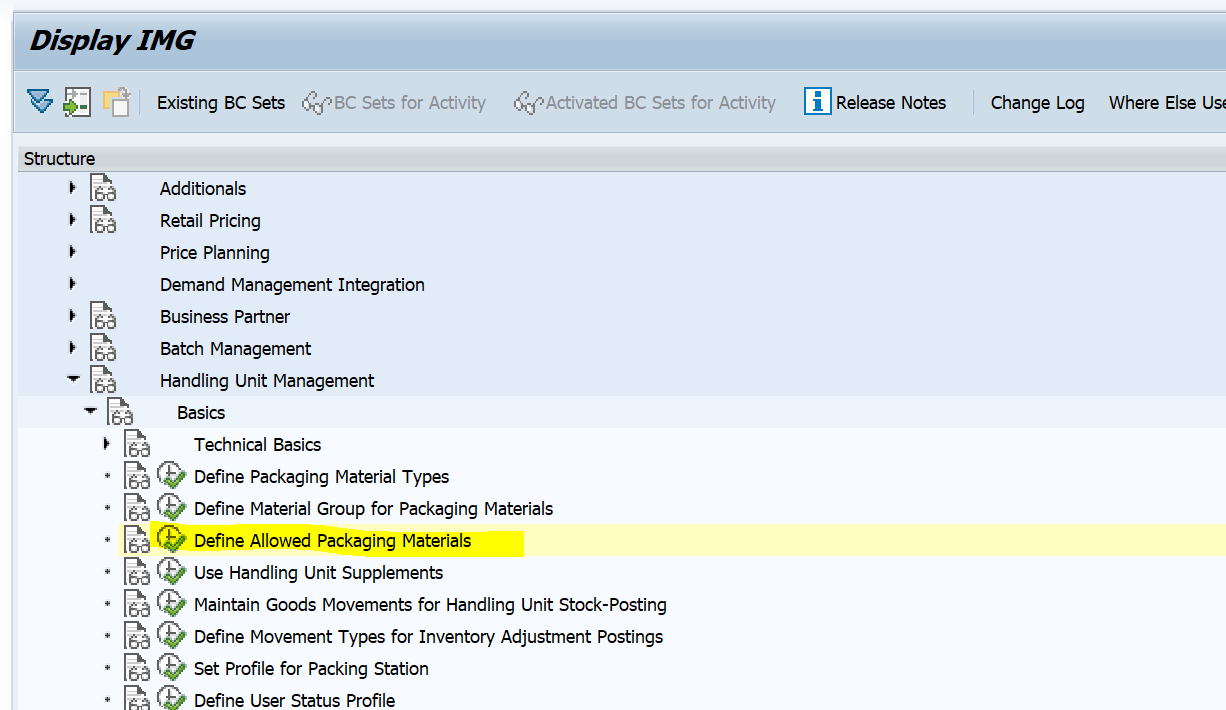This screenshot has width=1226, height=710.
Task: Execute the Define Packaging Material Types activity icon
Action: pos(171,476)
